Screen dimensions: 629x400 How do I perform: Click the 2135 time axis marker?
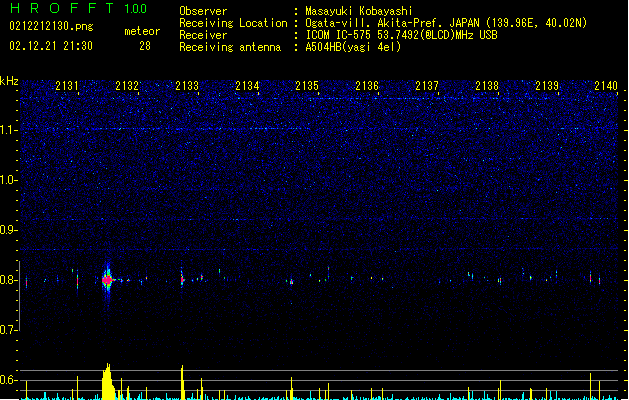[x=307, y=86]
